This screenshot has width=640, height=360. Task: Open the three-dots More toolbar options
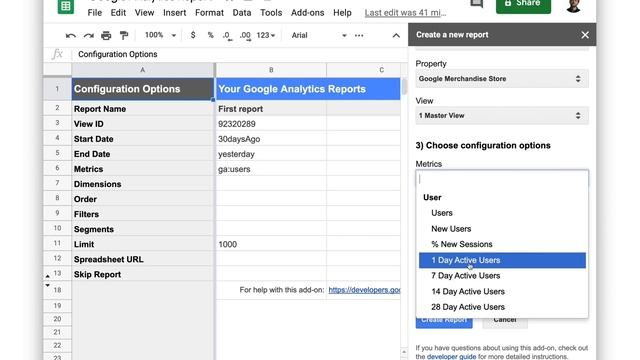point(359,36)
